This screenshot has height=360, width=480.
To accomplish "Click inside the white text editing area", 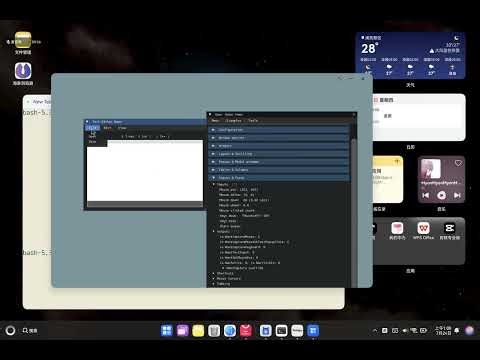I will pyautogui.click(x=145, y=171).
